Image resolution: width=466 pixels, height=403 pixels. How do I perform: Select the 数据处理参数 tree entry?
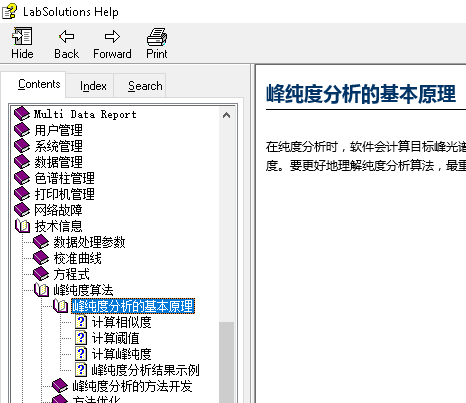click(x=89, y=242)
